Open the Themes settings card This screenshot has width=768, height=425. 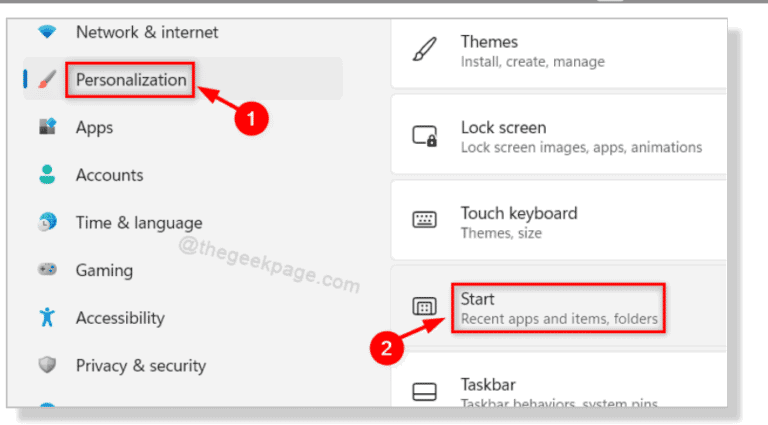point(559,54)
